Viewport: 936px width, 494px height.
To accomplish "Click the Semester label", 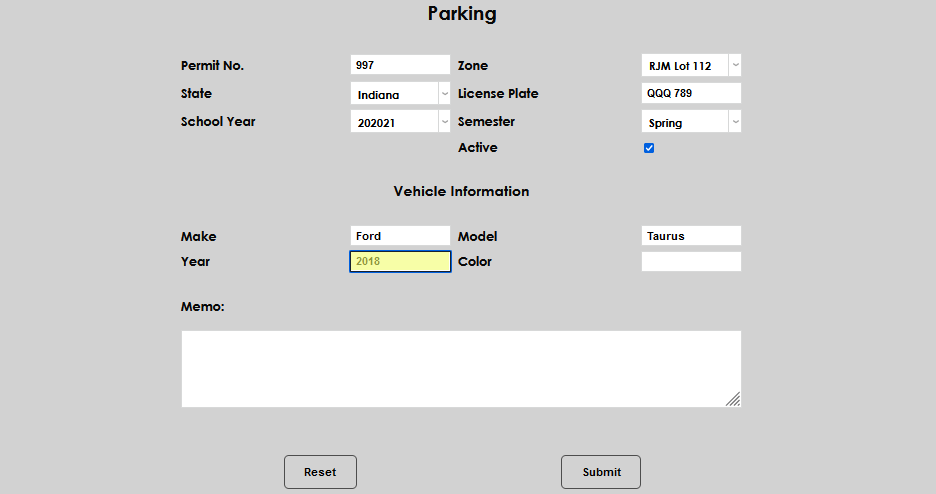I will (487, 122).
